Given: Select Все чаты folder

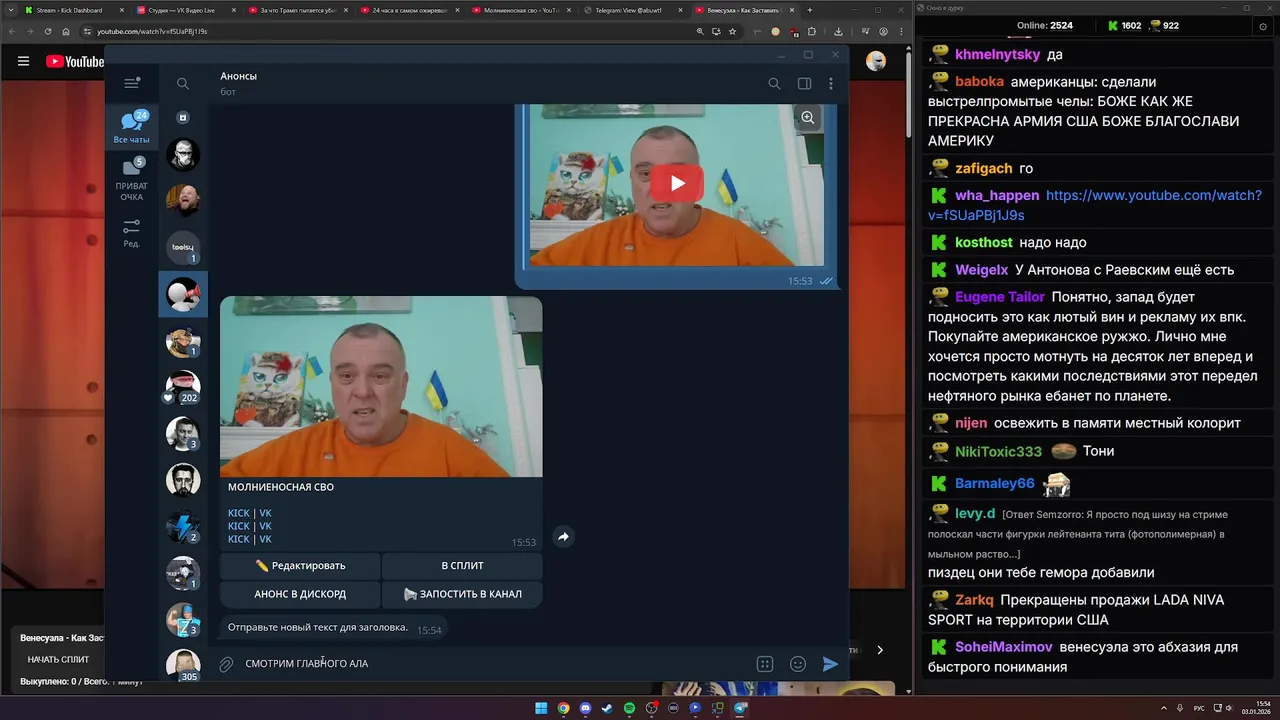Looking at the screenshot, I should (x=131, y=127).
